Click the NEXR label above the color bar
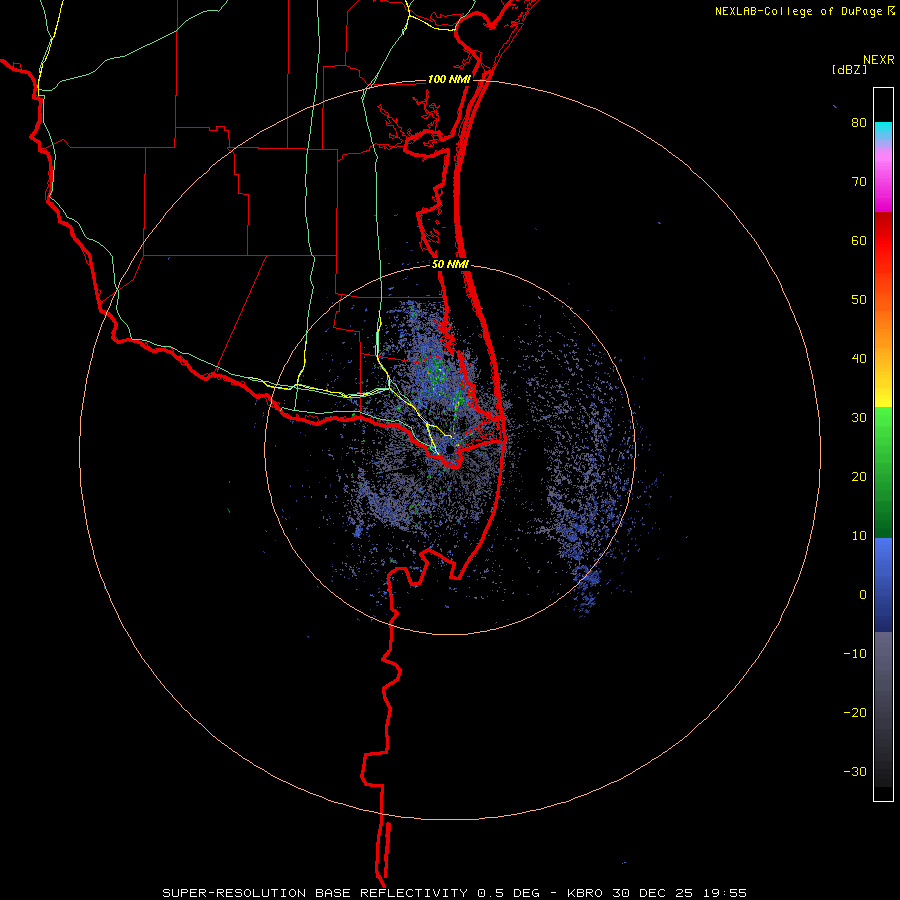900x900 pixels. 879,60
